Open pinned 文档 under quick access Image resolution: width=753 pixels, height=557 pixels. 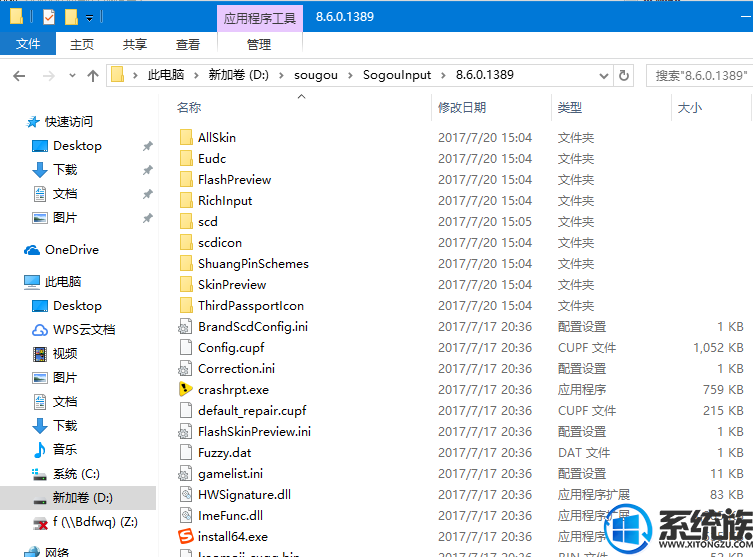65,194
